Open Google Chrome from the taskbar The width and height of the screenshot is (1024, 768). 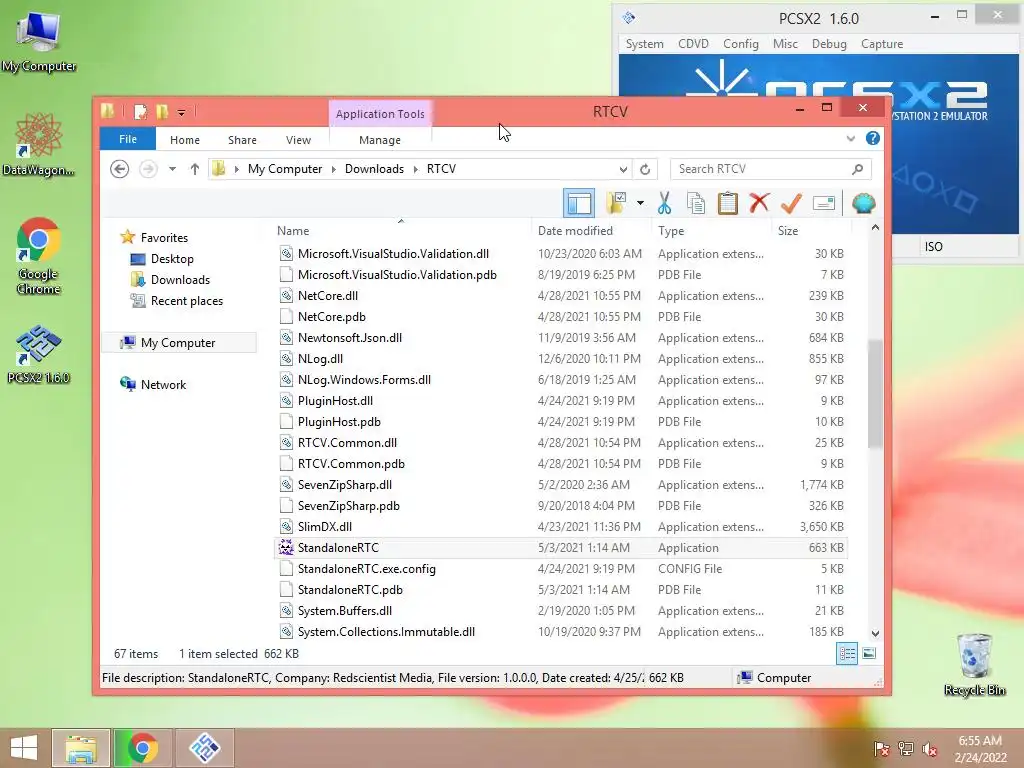click(x=142, y=748)
